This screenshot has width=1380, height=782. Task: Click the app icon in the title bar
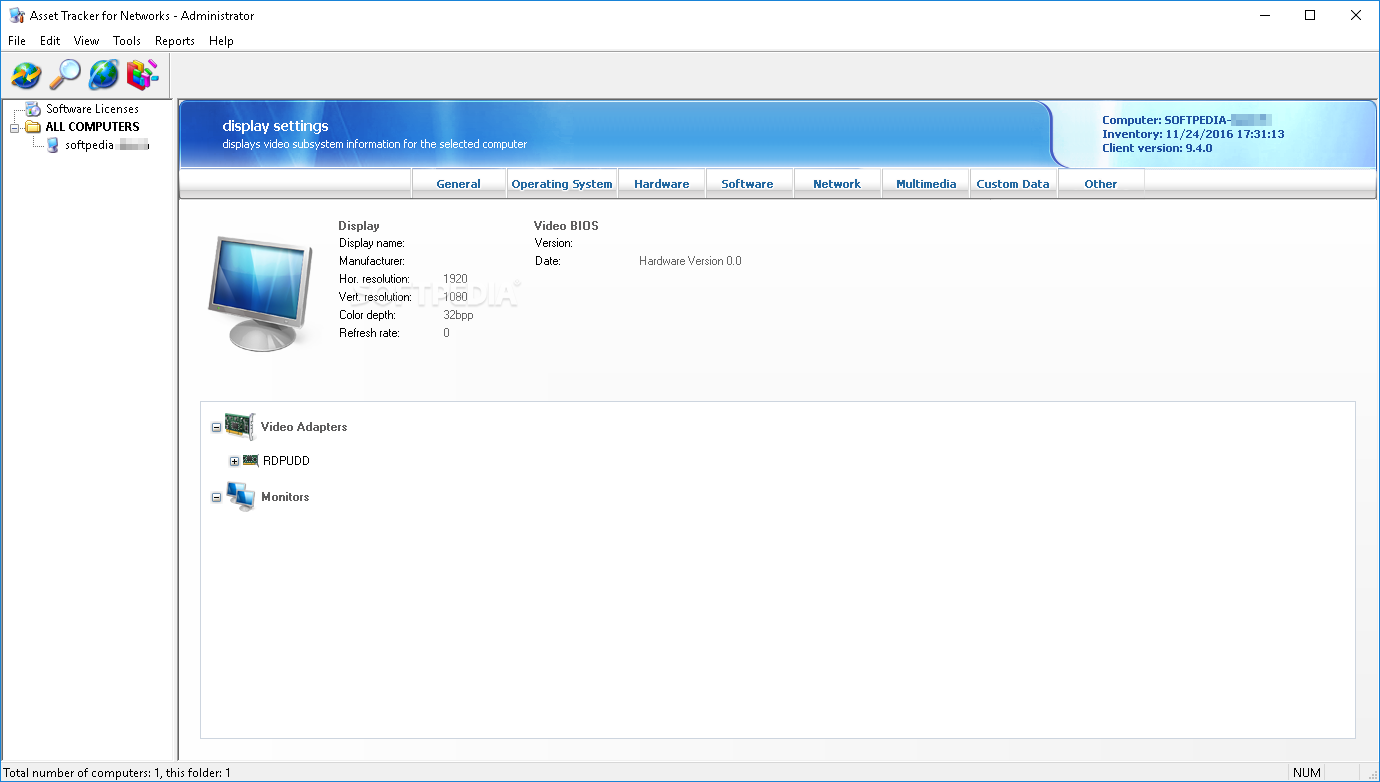(x=16, y=15)
